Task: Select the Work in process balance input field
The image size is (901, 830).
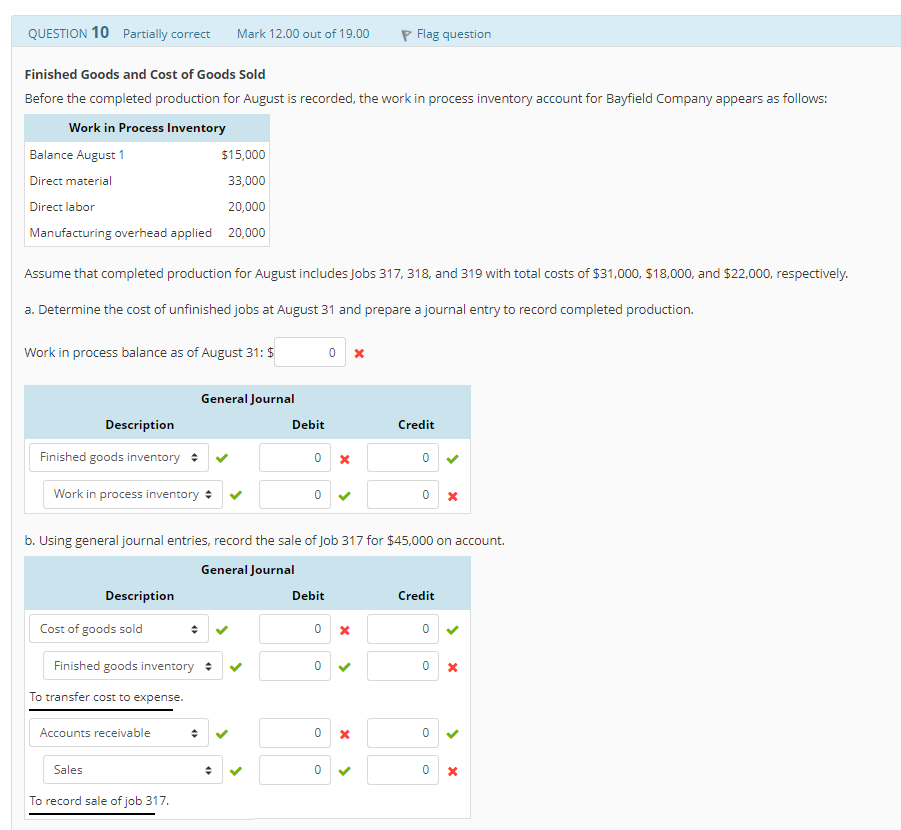Action: pyautogui.click(x=310, y=352)
